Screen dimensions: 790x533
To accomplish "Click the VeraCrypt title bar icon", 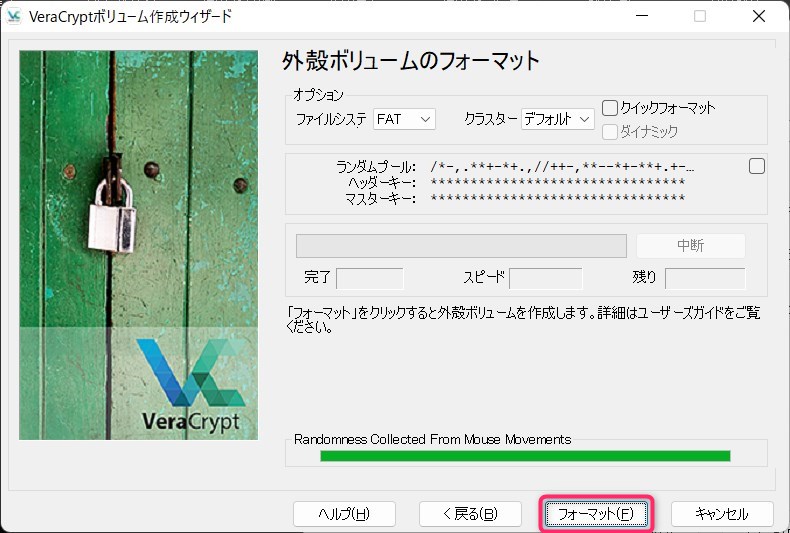I will pyautogui.click(x=14, y=16).
